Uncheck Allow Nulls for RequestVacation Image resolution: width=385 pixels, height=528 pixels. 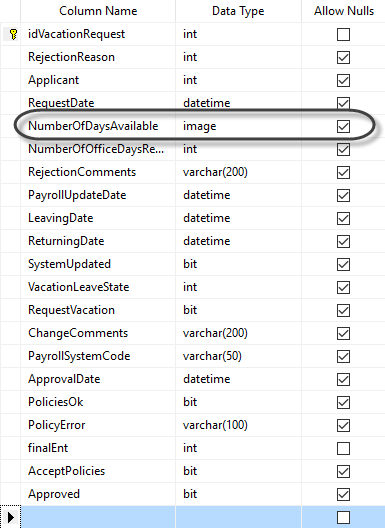coord(343,310)
